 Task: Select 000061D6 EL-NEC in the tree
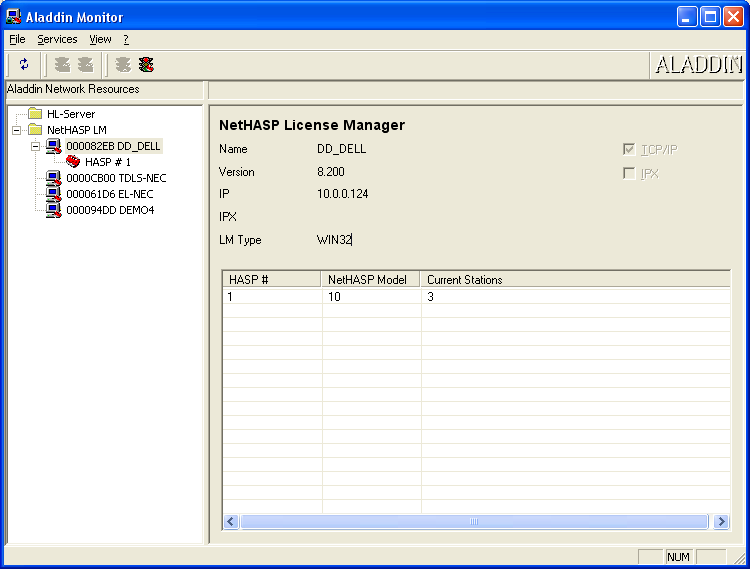pyautogui.click(x=110, y=194)
